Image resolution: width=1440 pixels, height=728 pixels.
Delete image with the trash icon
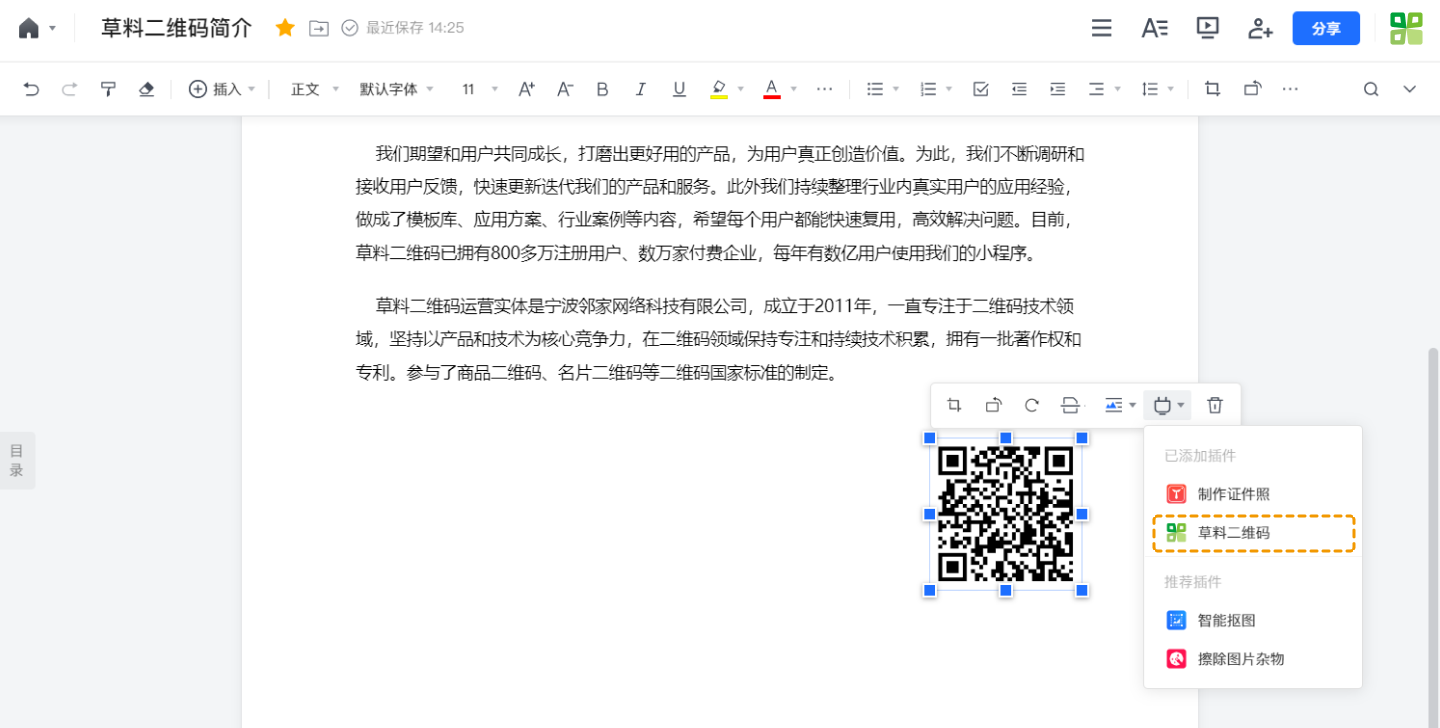point(1215,405)
